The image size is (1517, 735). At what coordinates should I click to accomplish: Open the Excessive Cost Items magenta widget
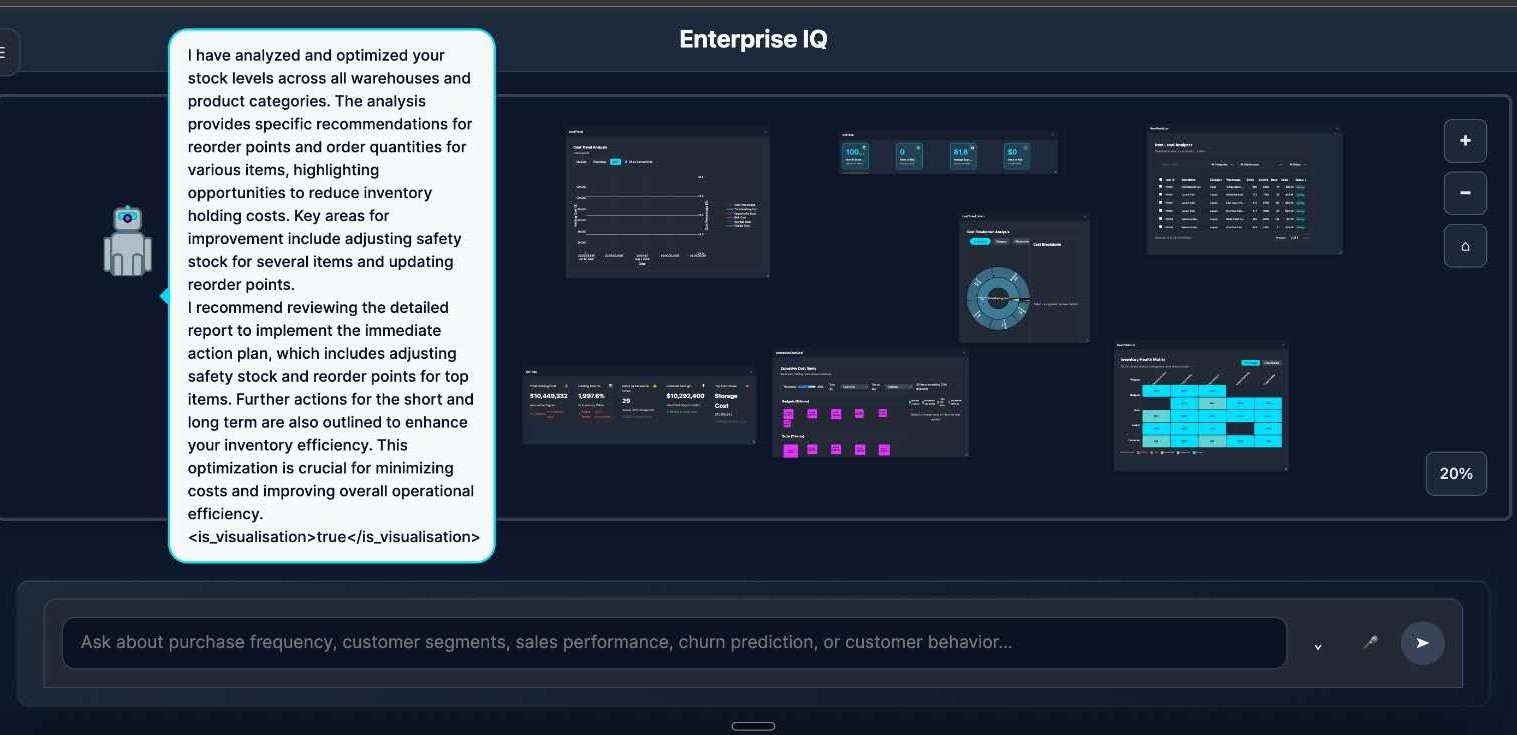tap(869, 404)
